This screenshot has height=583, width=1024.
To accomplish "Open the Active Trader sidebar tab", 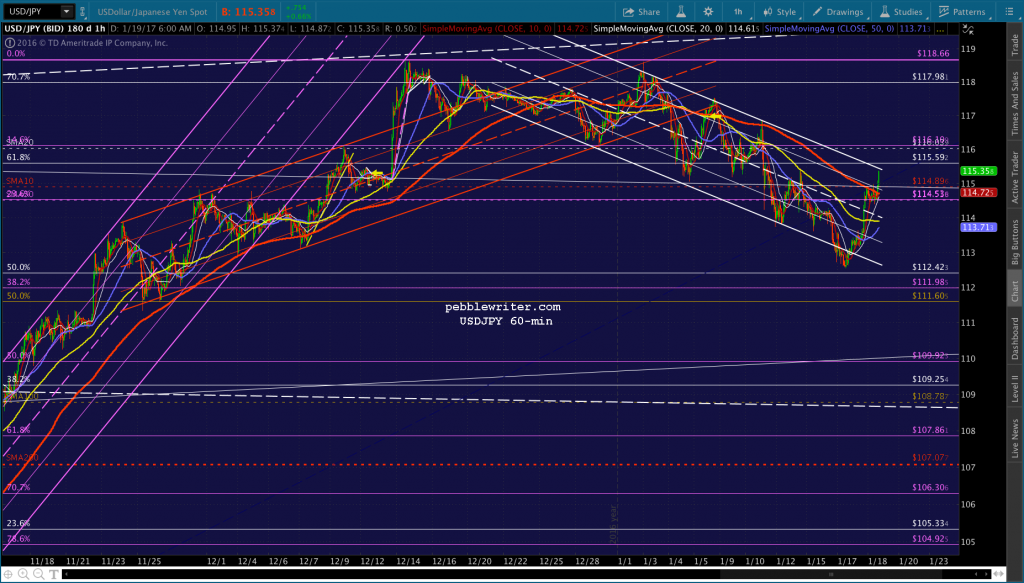I will click(1015, 176).
